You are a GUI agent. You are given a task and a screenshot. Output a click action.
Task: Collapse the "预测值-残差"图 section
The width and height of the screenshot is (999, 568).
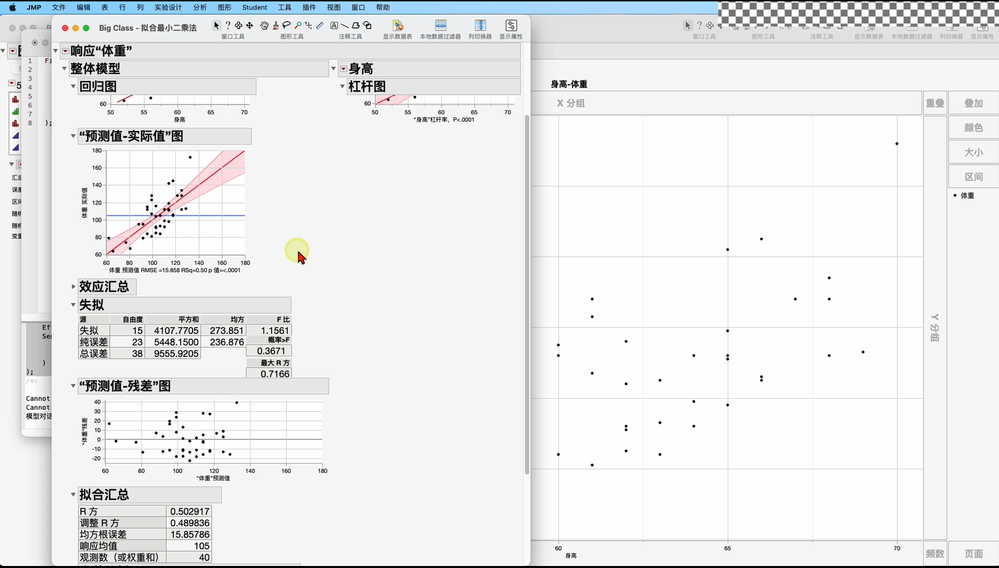[x=73, y=385]
